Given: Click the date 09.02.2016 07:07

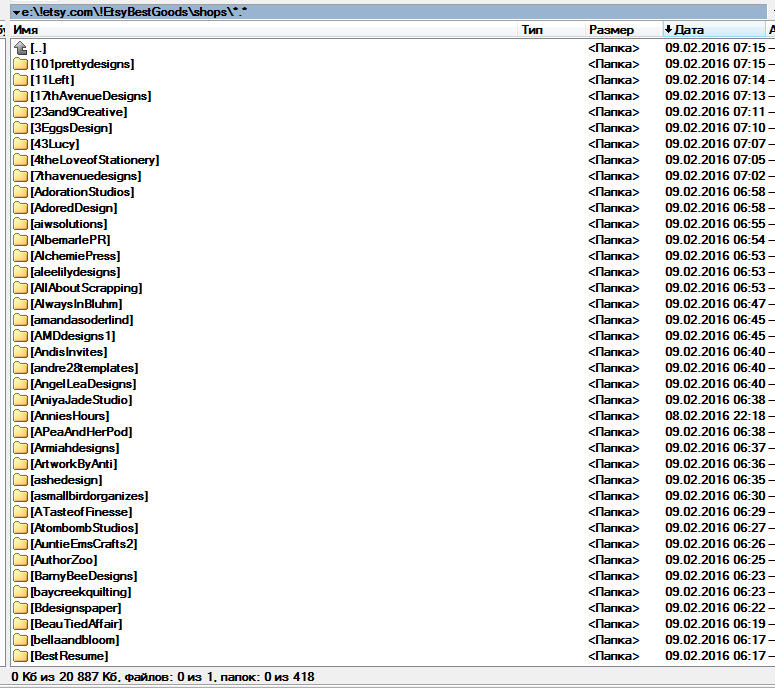Looking at the screenshot, I should tap(715, 144).
